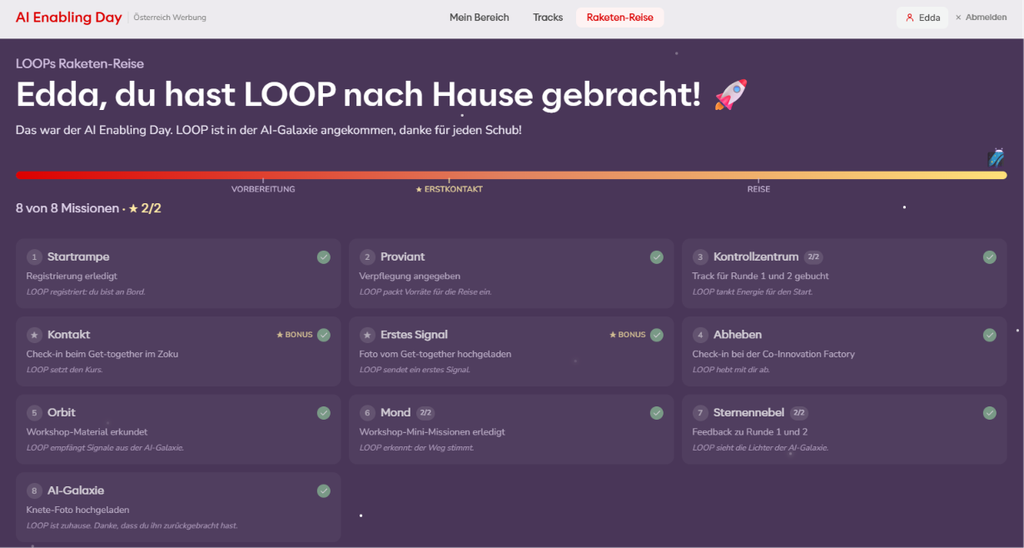Click the BONUS label on Erstes Signal card
Screen dimensions: 1024x548
pos(628,335)
